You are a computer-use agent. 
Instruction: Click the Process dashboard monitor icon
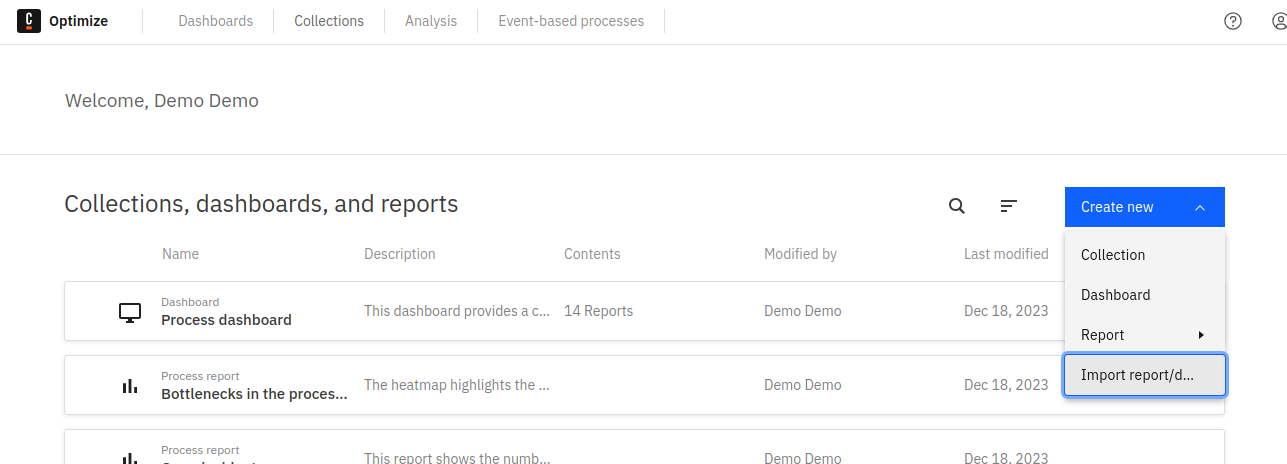(129, 312)
